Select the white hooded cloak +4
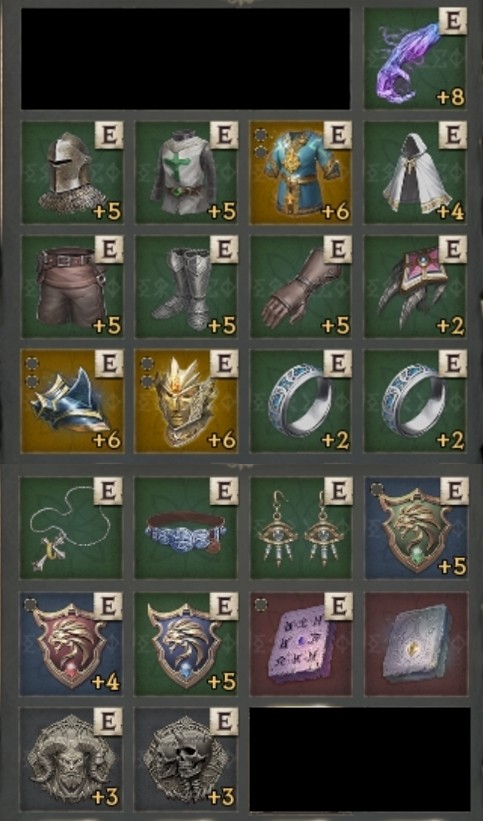Viewport: 483px width, 821px height. [x=415, y=172]
